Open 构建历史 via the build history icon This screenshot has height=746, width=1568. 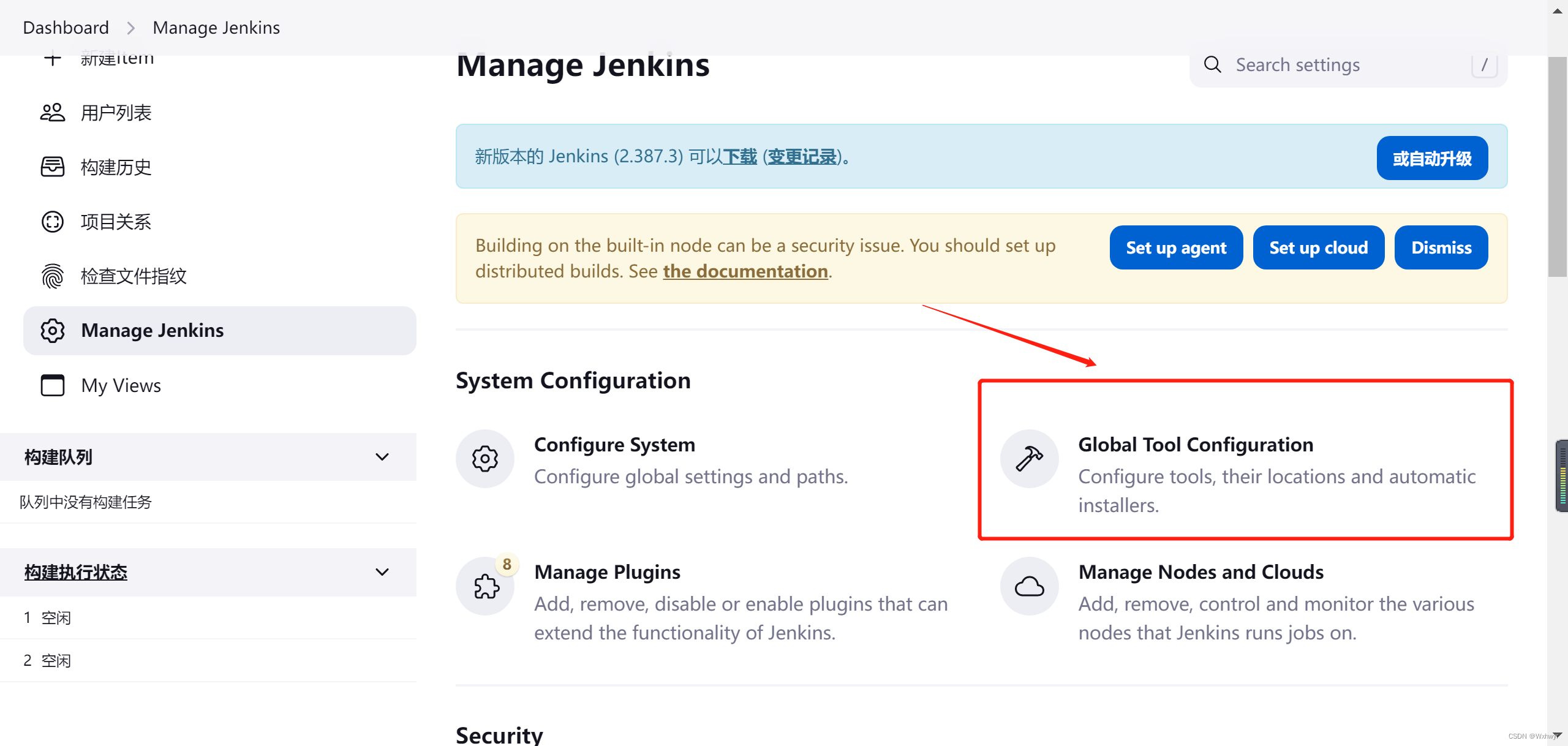click(x=53, y=167)
